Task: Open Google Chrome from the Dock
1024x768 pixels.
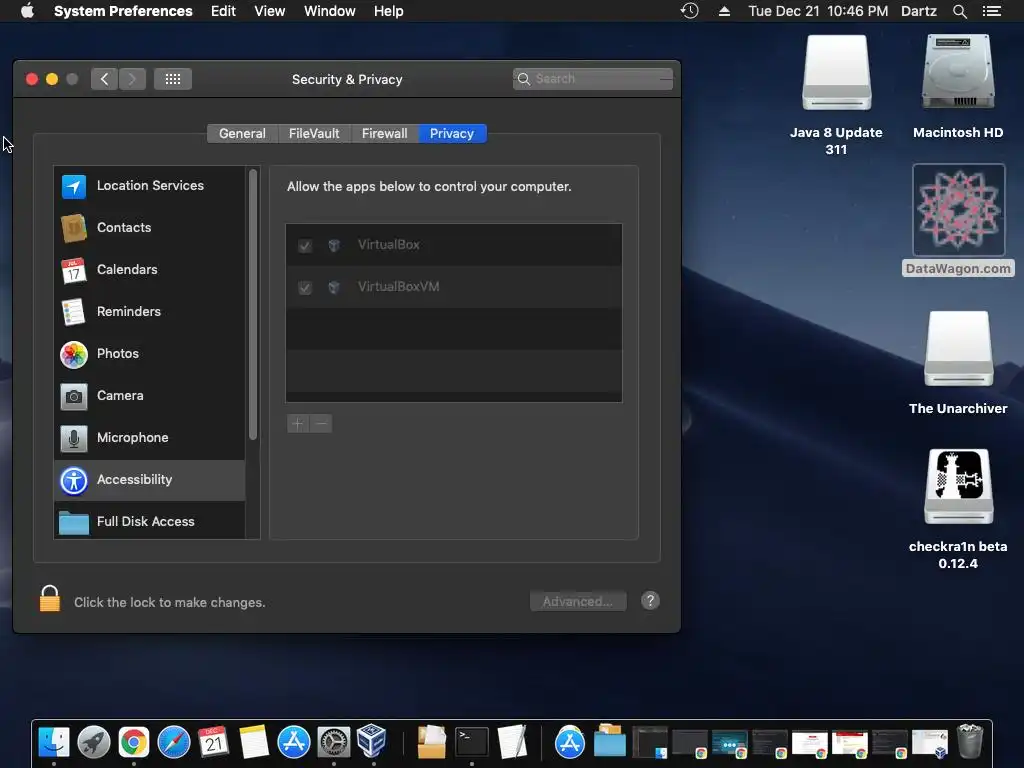Action: click(134, 743)
